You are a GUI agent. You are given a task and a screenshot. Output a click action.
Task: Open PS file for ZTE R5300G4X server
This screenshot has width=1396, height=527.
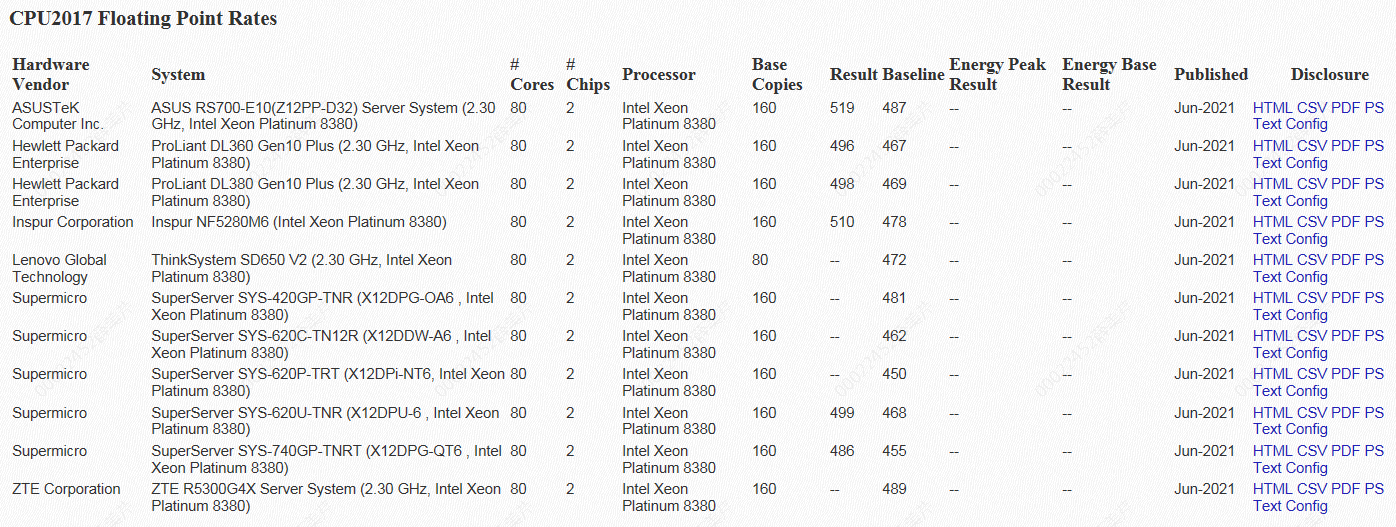[1374, 489]
